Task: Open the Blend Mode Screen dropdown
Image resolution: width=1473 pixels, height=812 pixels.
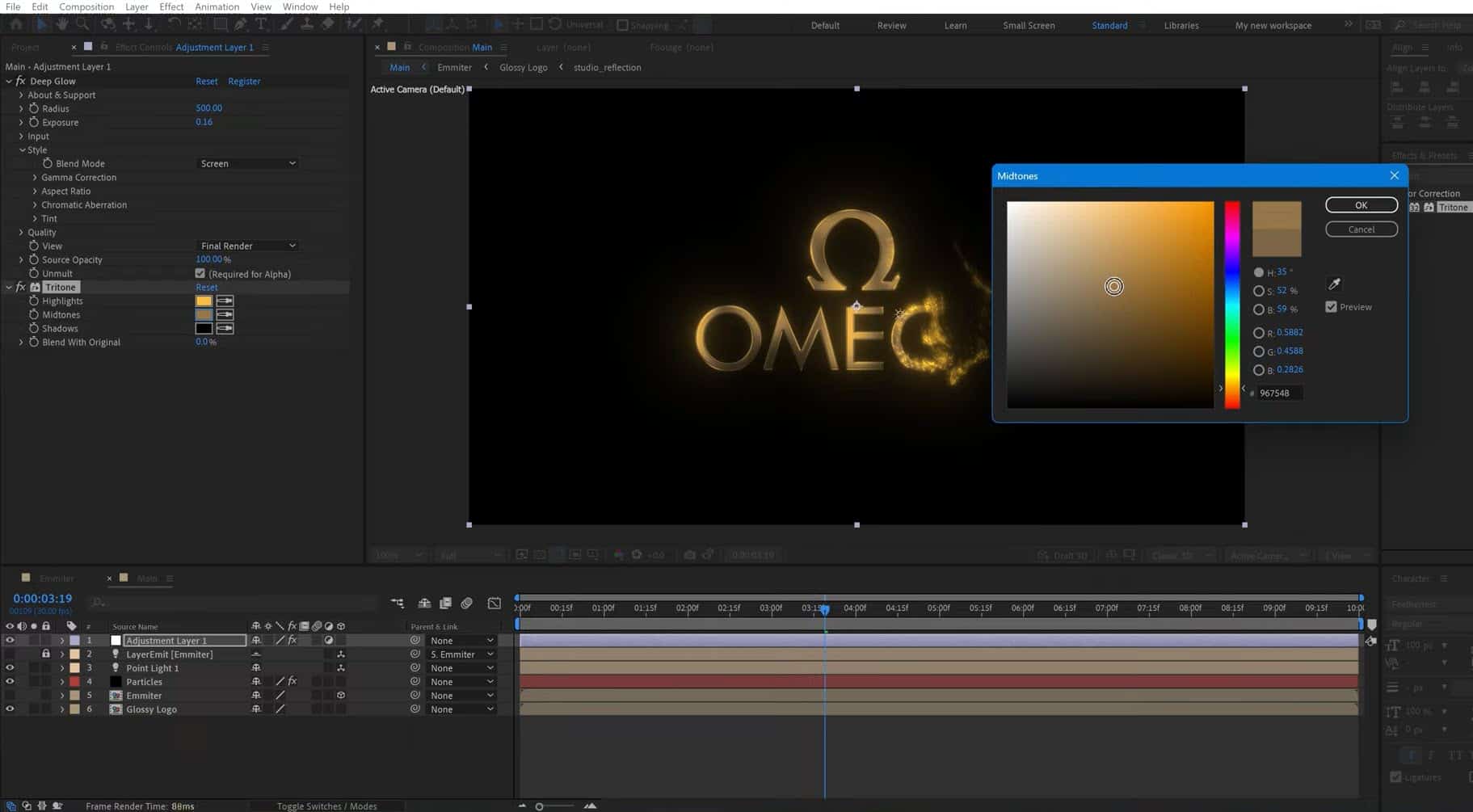Action: 247,162
